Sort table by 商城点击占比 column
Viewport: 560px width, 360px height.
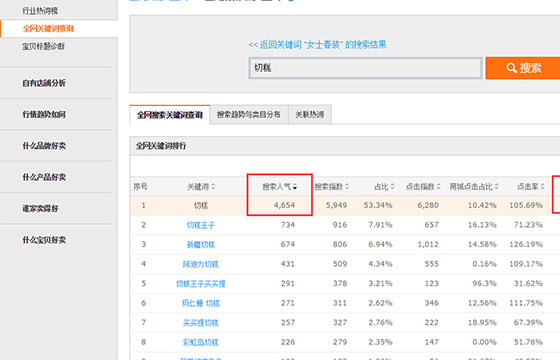click(474, 186)
